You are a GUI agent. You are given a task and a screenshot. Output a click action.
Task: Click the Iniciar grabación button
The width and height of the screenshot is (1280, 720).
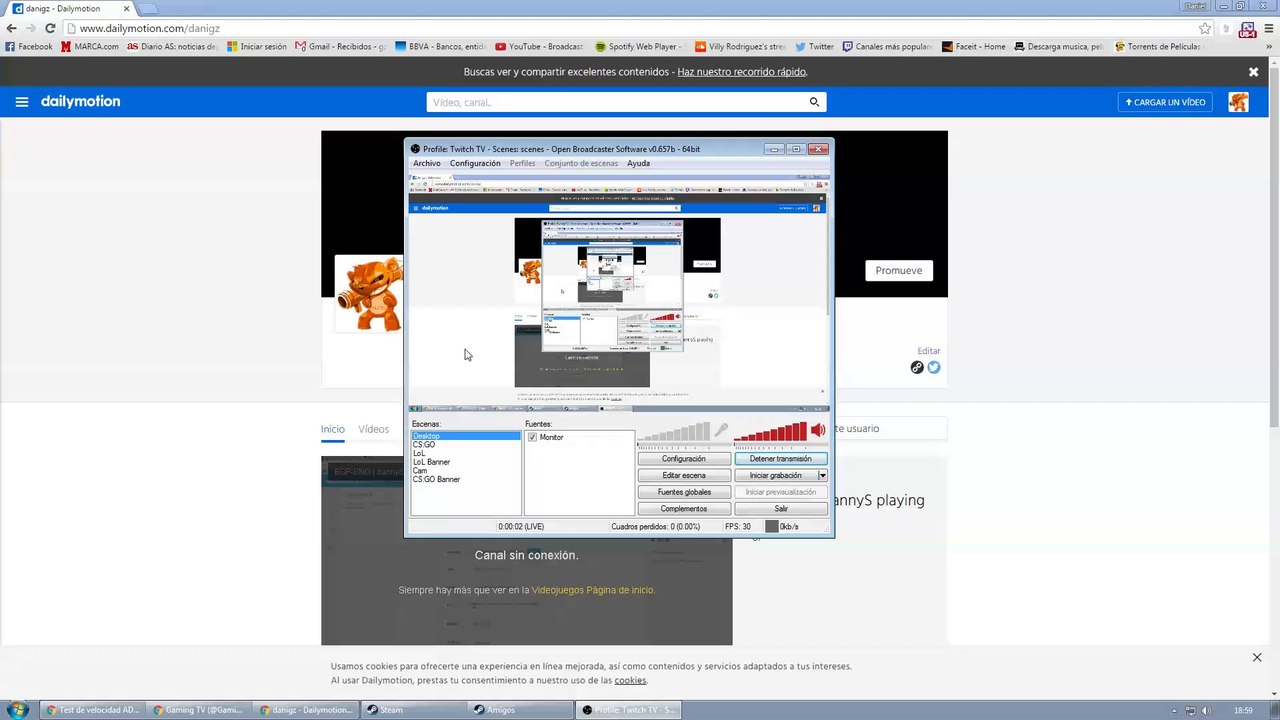(x=776, y=475)
